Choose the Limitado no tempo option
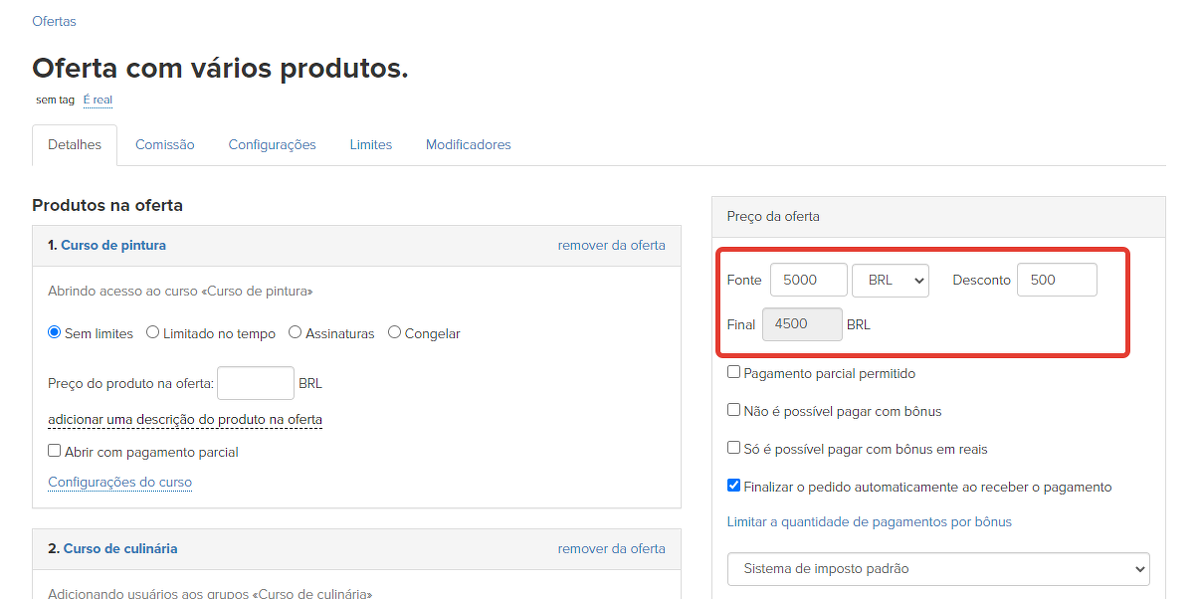This screenshot has height=599, width=1200. coord(153,333)
